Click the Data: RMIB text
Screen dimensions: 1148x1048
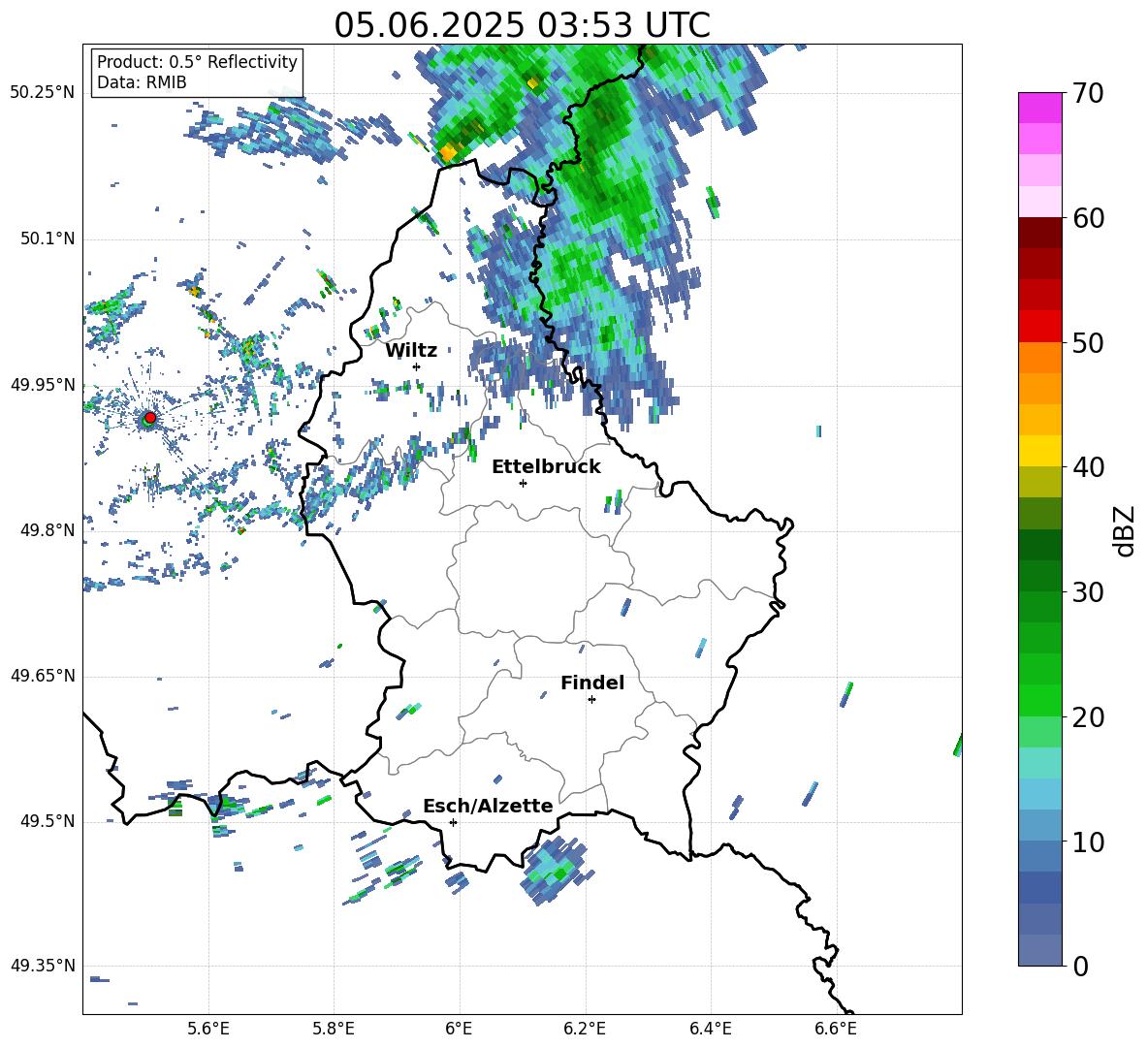click(x=142, y=82)
